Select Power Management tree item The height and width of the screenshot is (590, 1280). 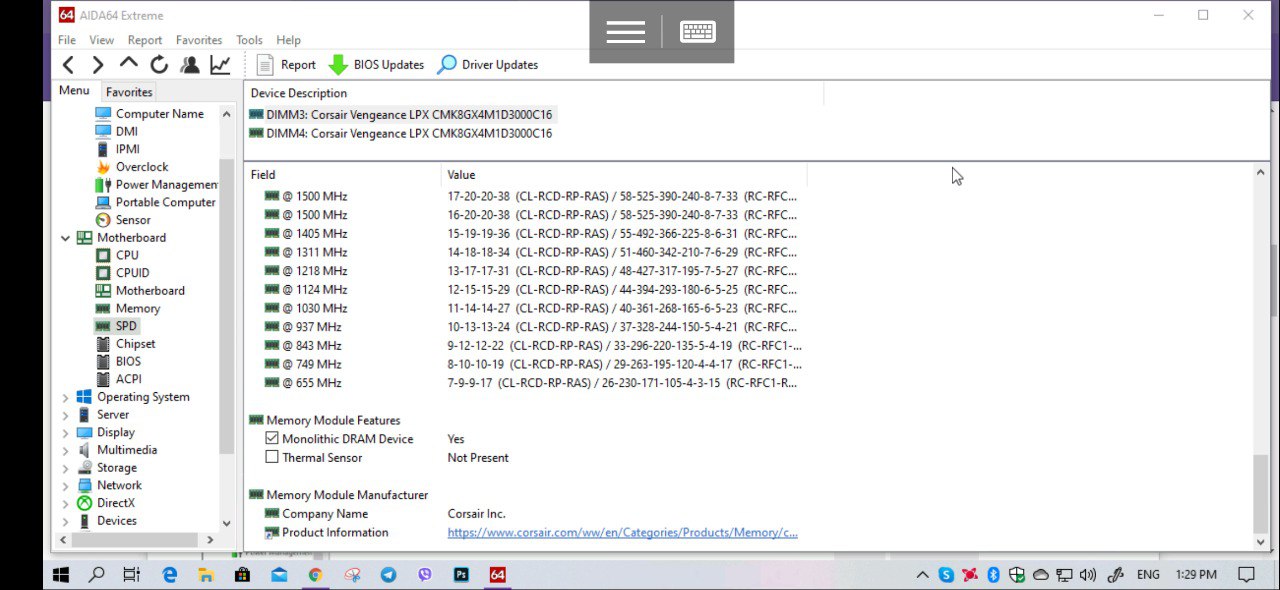coord(156,184)
